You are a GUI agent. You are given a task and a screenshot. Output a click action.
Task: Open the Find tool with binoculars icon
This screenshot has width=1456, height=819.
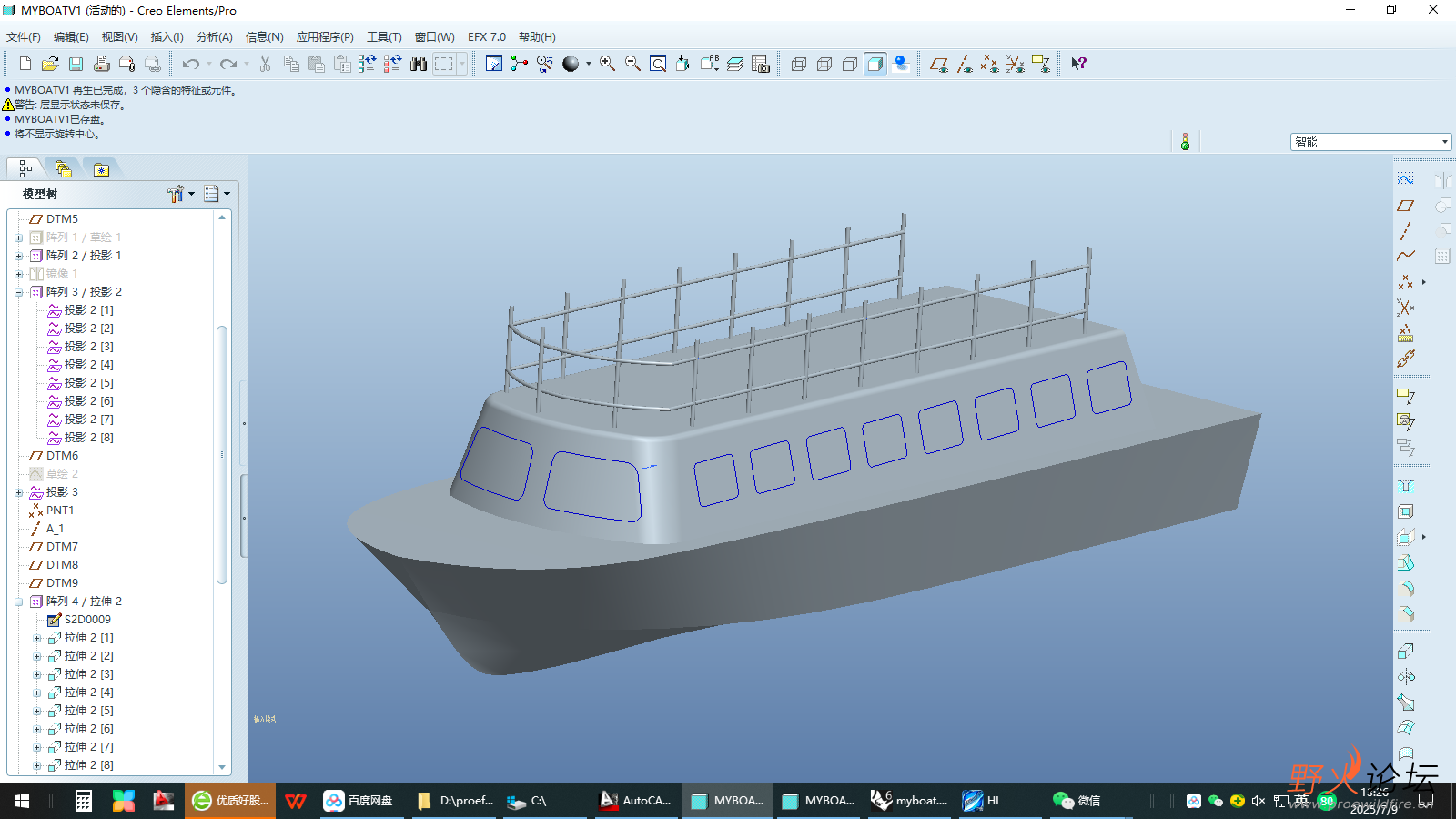point(419,64)
